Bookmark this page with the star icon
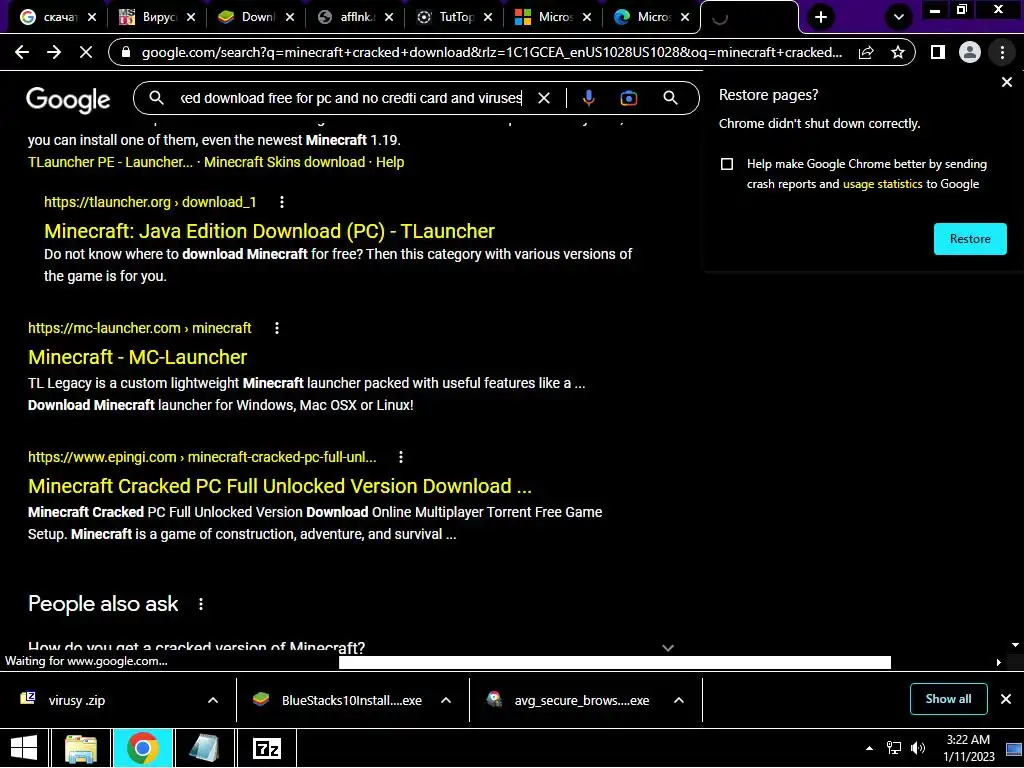The image size is (1024, 768). tap(898, 52)
